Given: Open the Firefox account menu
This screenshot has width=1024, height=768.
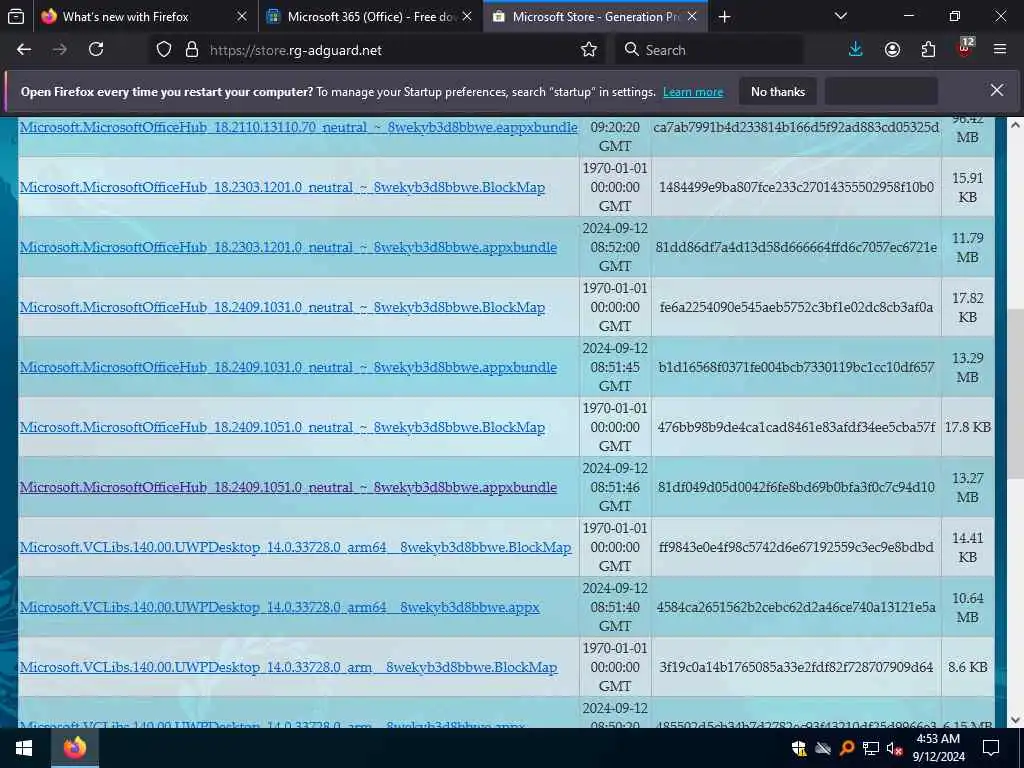Looking at the screenshot, I should pos(892,50).
